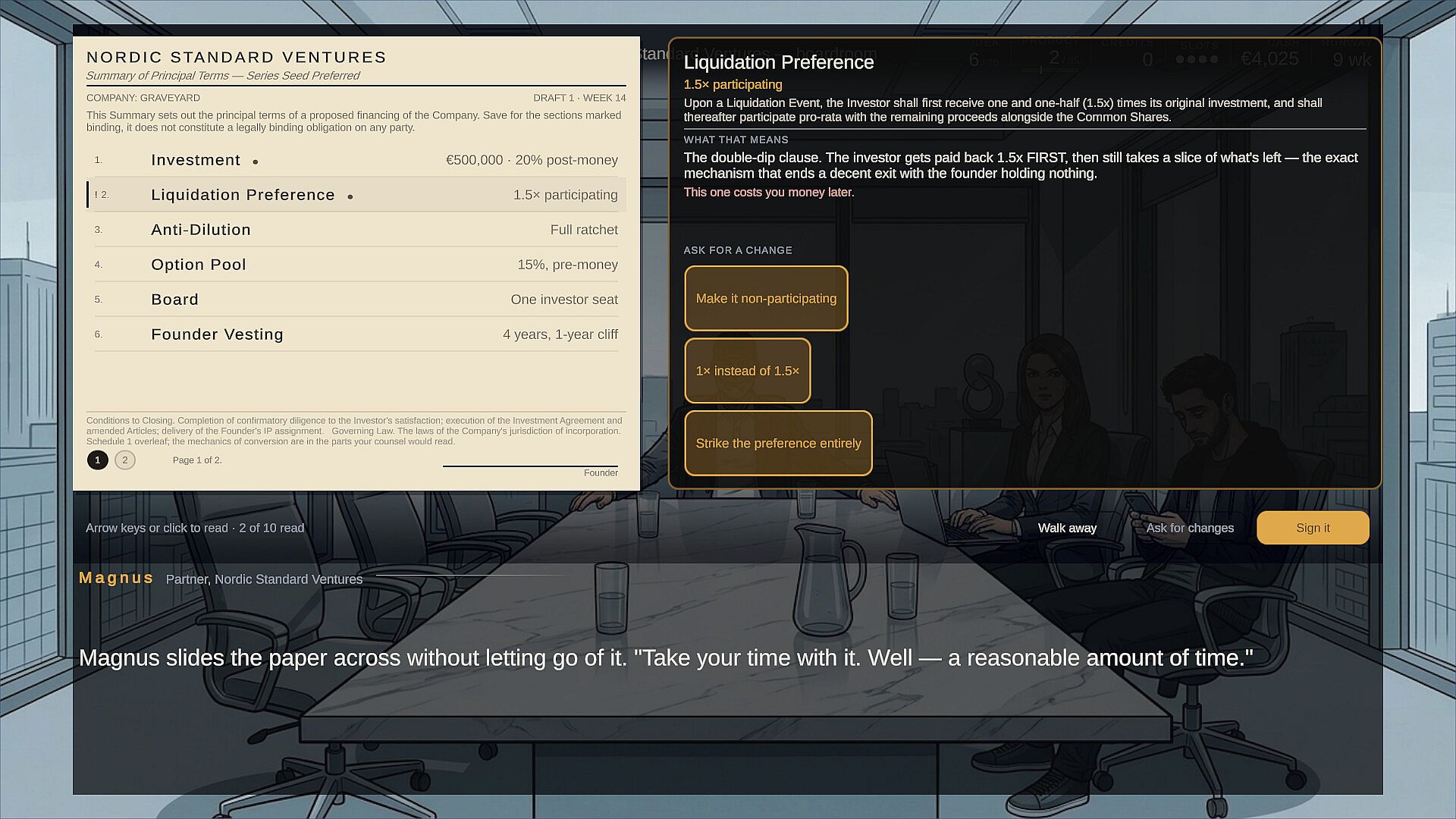Go to term sheet page 2
Viewport: 1456px width, 819px height.
(x=125, y=460)
